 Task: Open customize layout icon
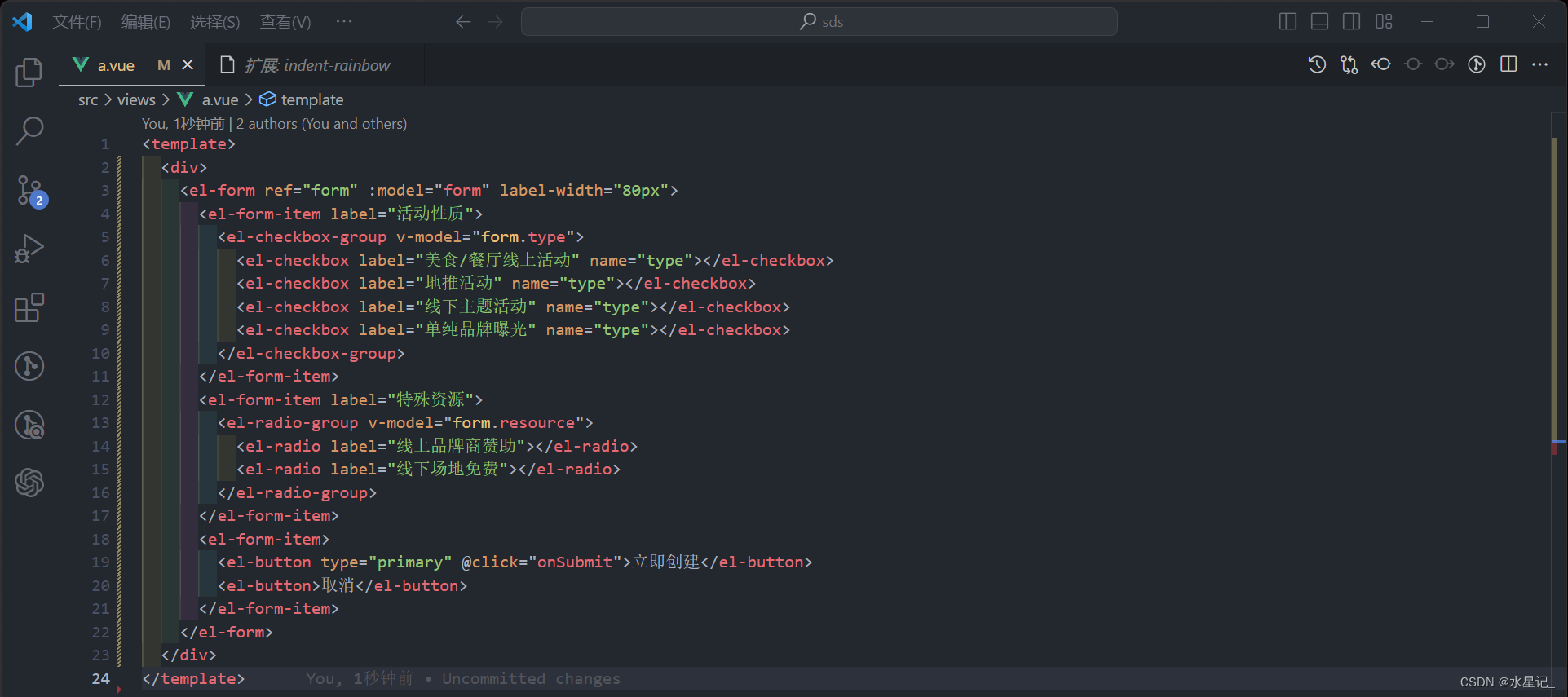tap(1384, 22)
